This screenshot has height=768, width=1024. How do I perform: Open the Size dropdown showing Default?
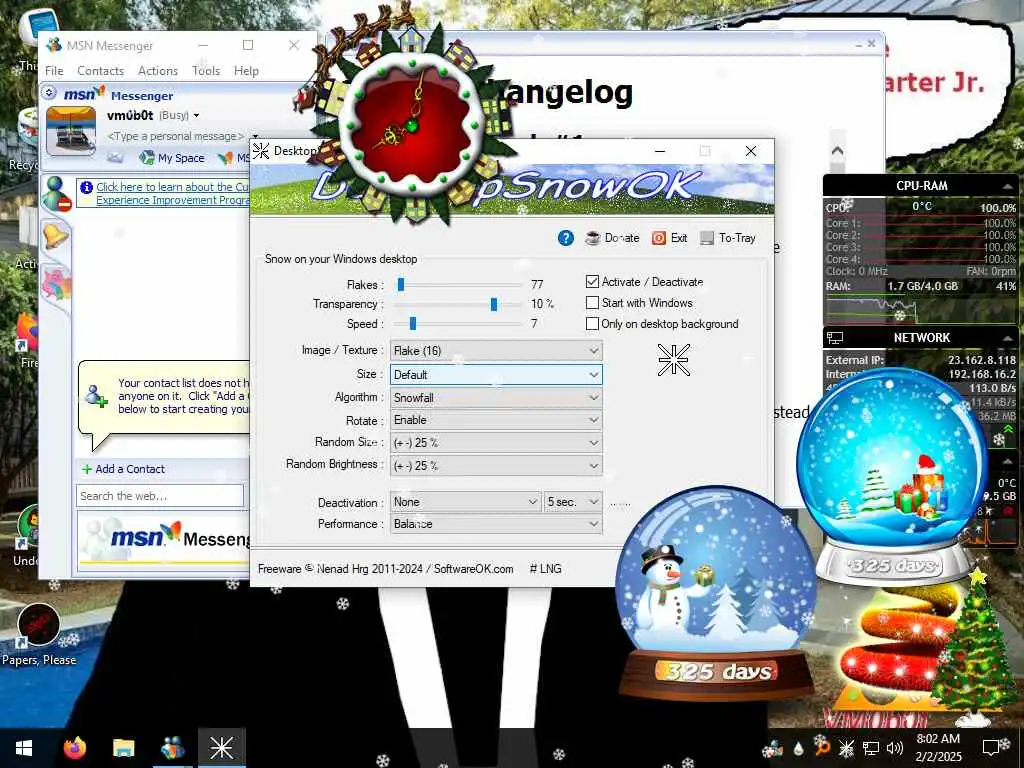click(x=496, y=374)
